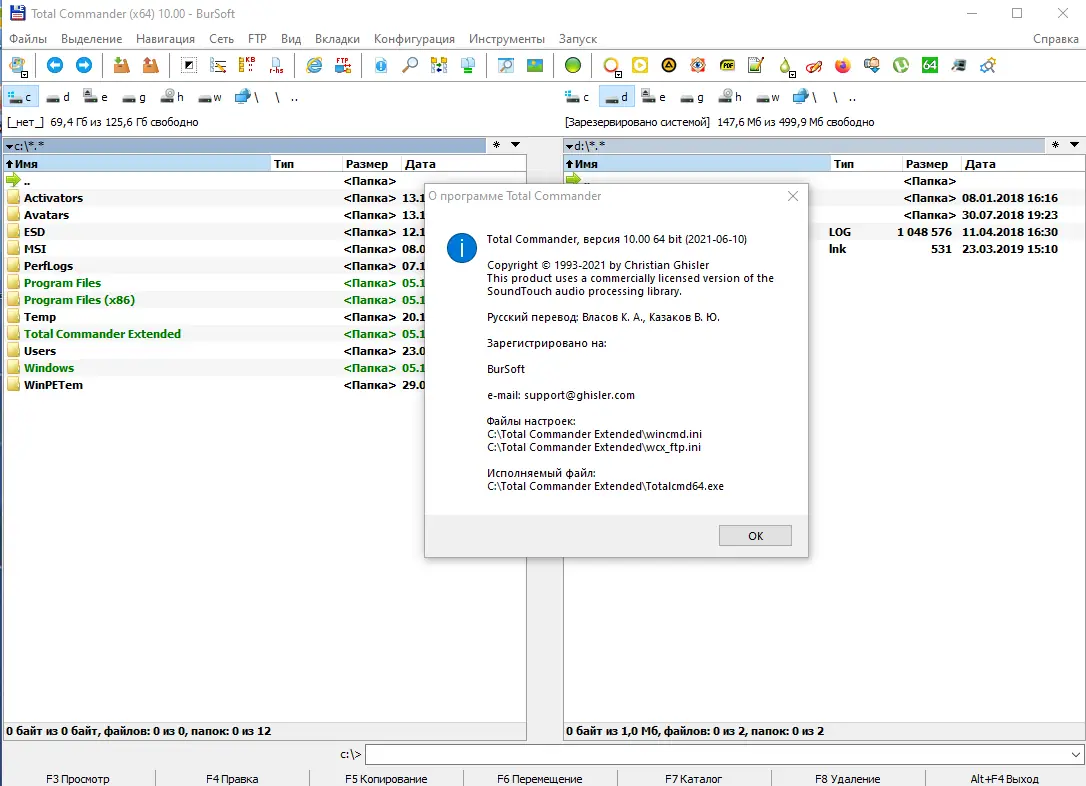Click the blue Forward arrow toolbar icon
The height and width of the screenshot is (786, 1086).
(x=84, y=65)
